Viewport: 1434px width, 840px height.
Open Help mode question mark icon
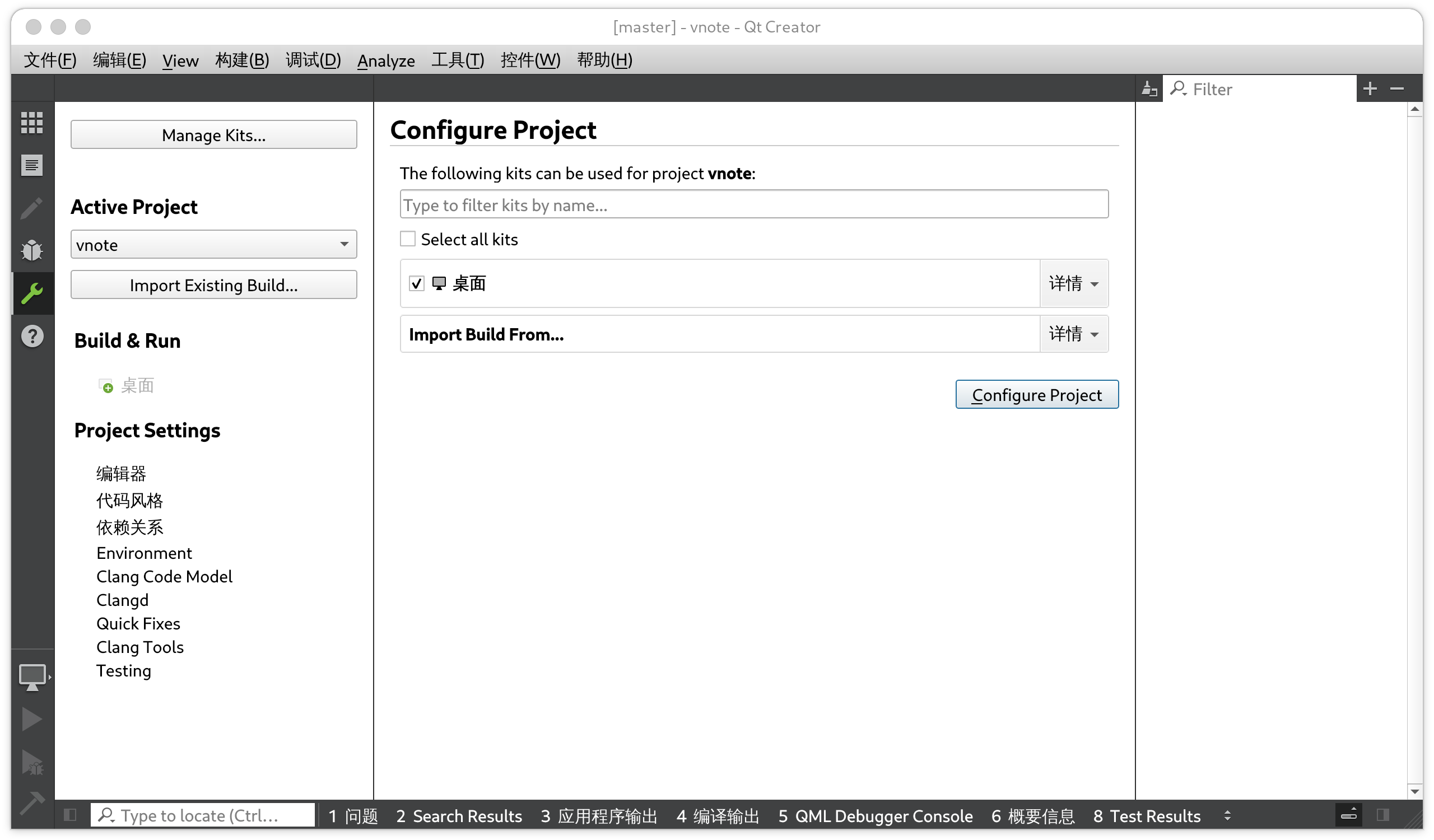32,336
